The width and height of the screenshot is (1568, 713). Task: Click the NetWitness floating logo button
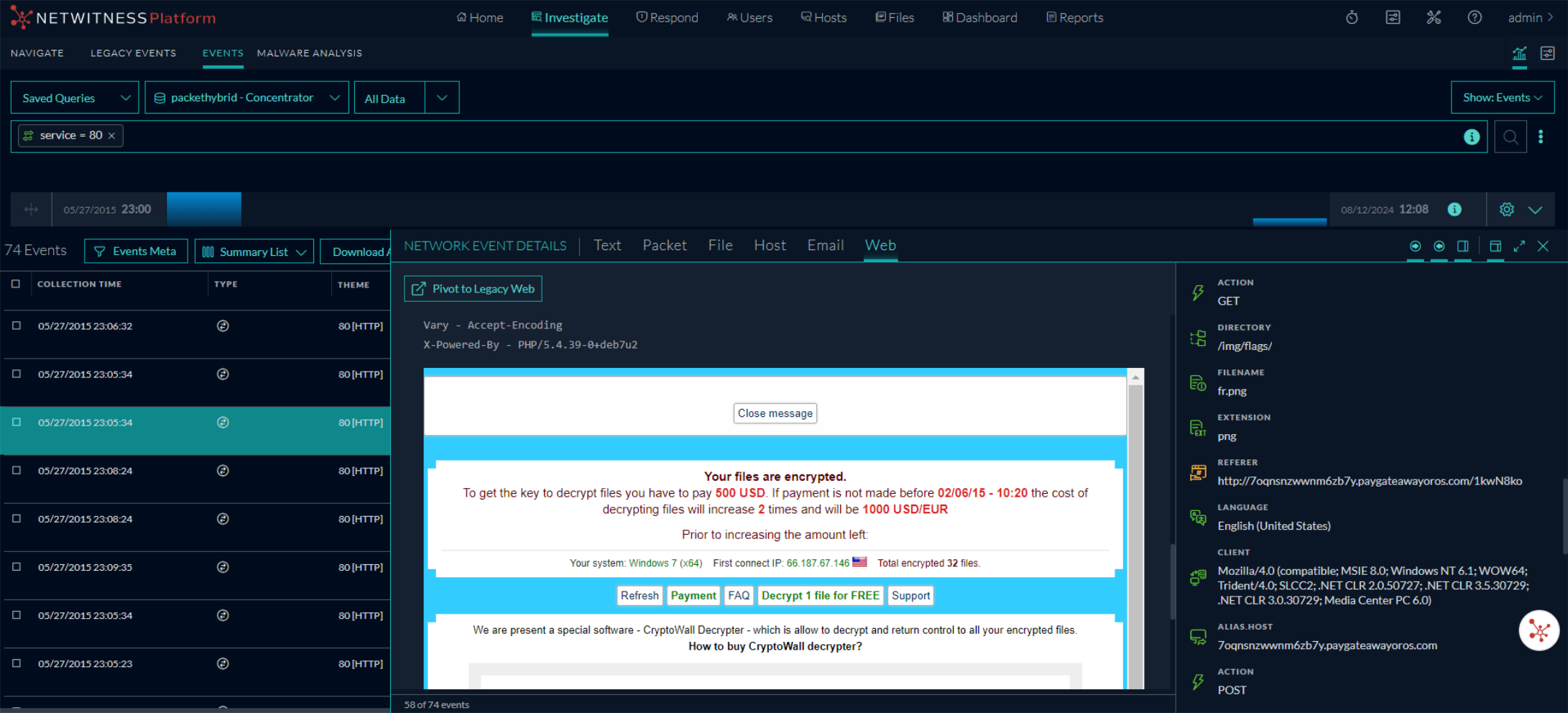pyautogui.click(x=1539, y=631)
